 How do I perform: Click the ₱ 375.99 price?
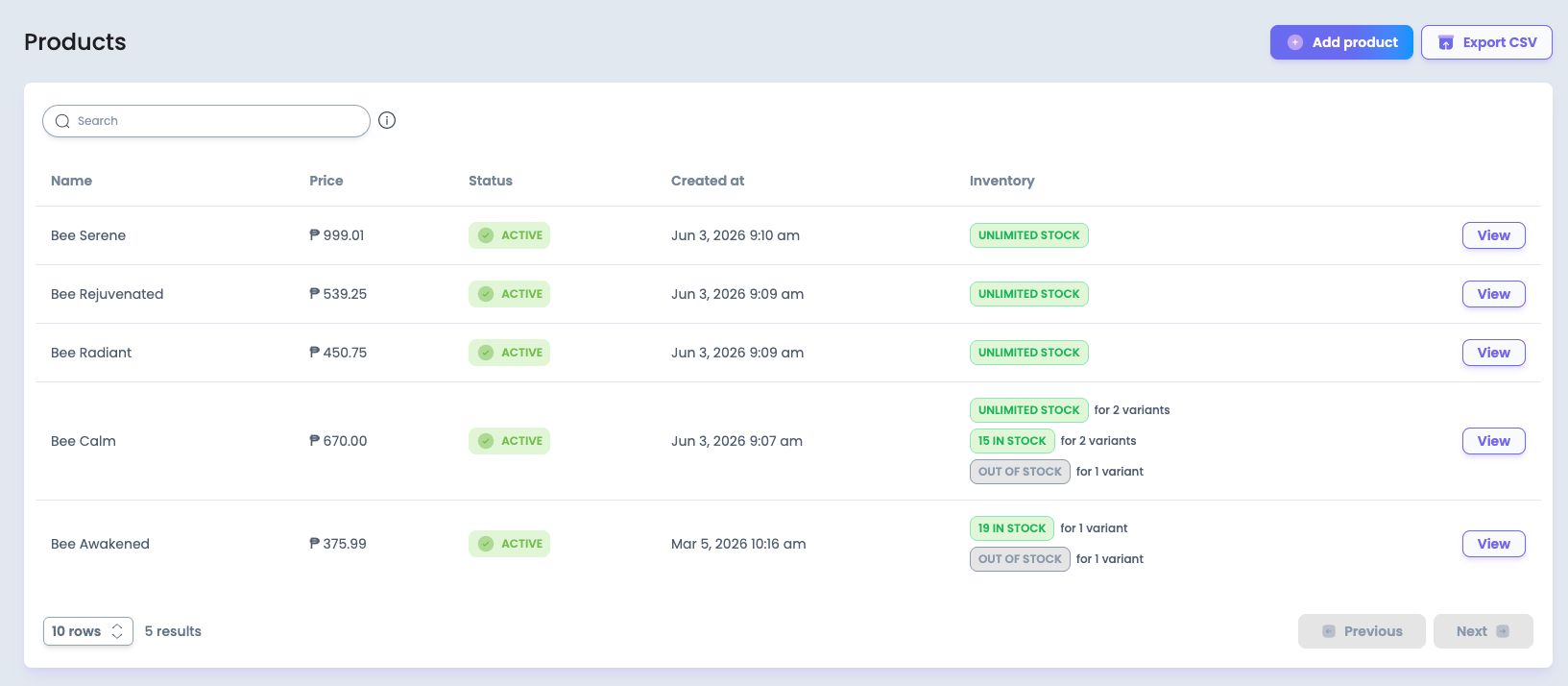point(338,544)
